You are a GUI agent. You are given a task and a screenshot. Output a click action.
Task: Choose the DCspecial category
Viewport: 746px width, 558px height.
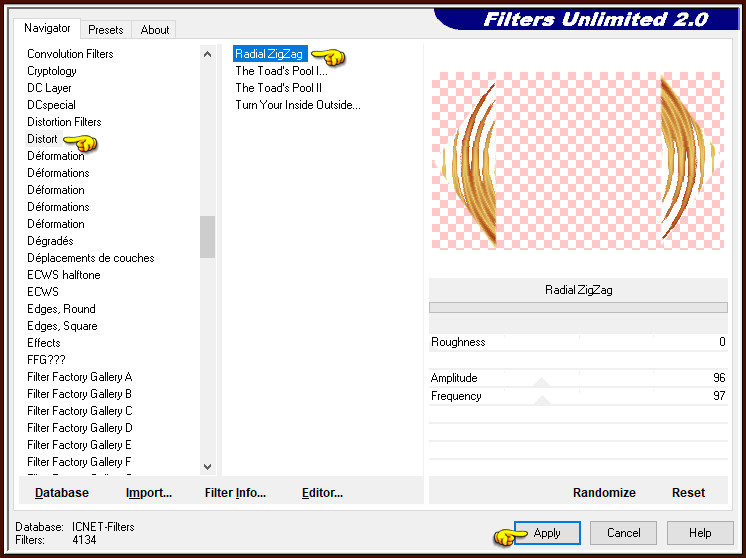[51, 105]
